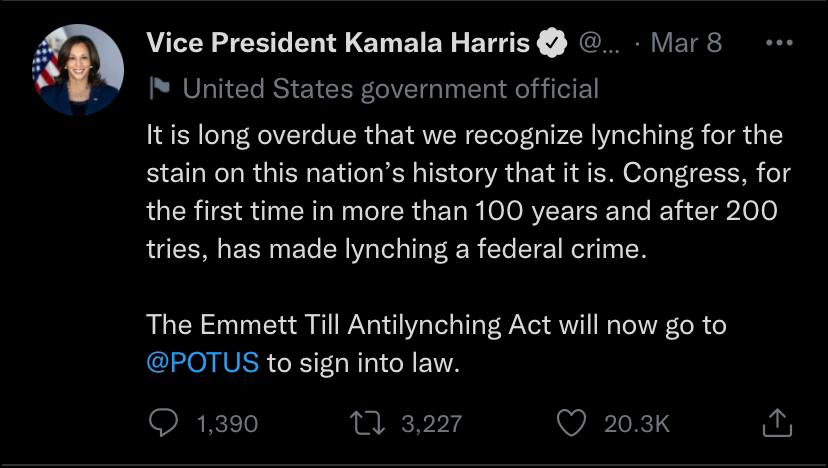
Task: Click the Emmett Till Antilynching Act sentence
Action: [436, 324]
